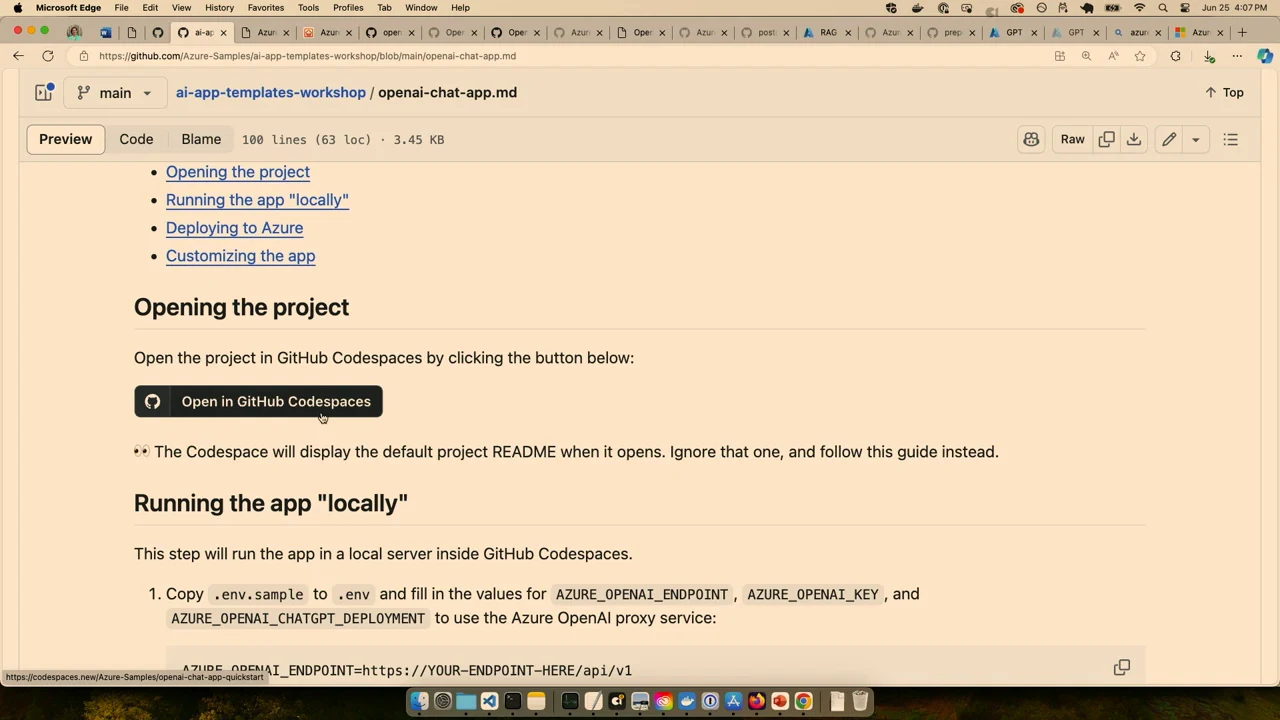Viewport: 1280px width, 720px height.
Task: Edit this file pencil icon
Action: pos(1169,139)
